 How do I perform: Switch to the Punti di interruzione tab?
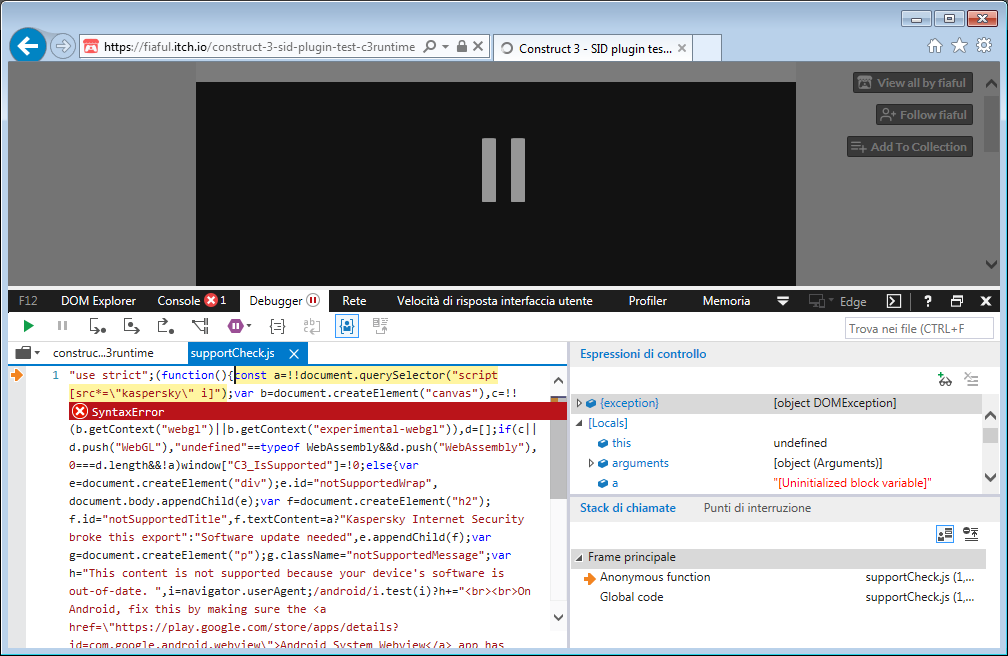(757, 508)
